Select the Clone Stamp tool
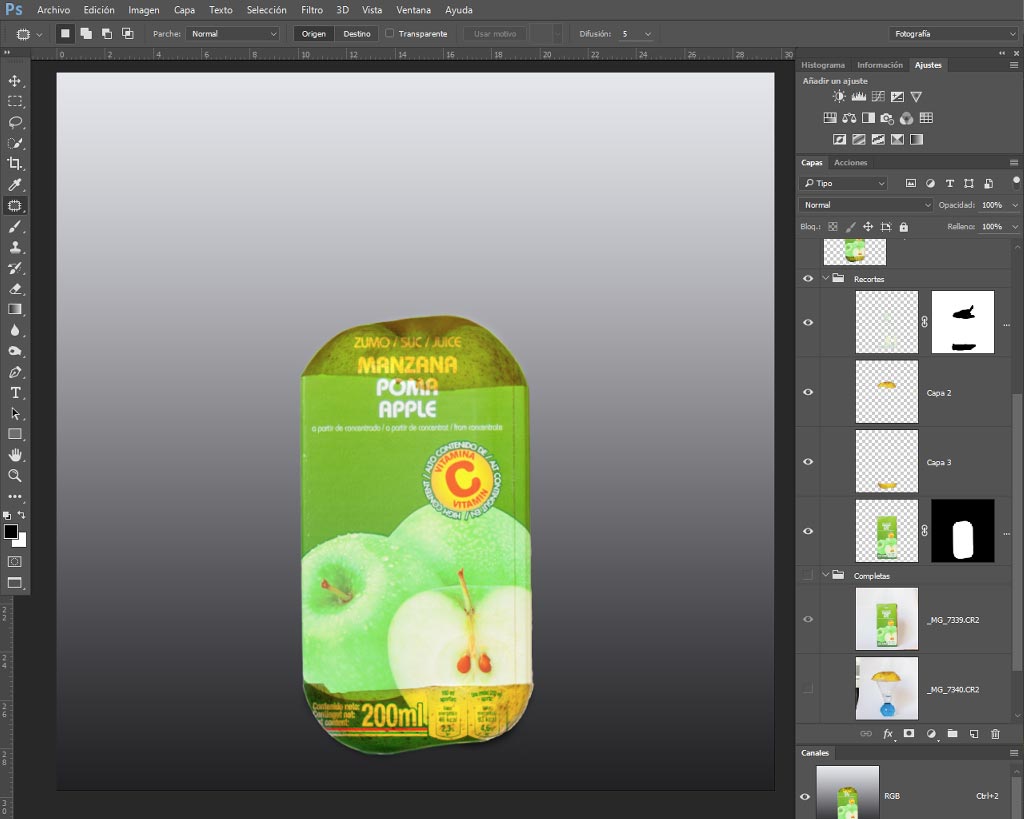 (x=14, y=248)
